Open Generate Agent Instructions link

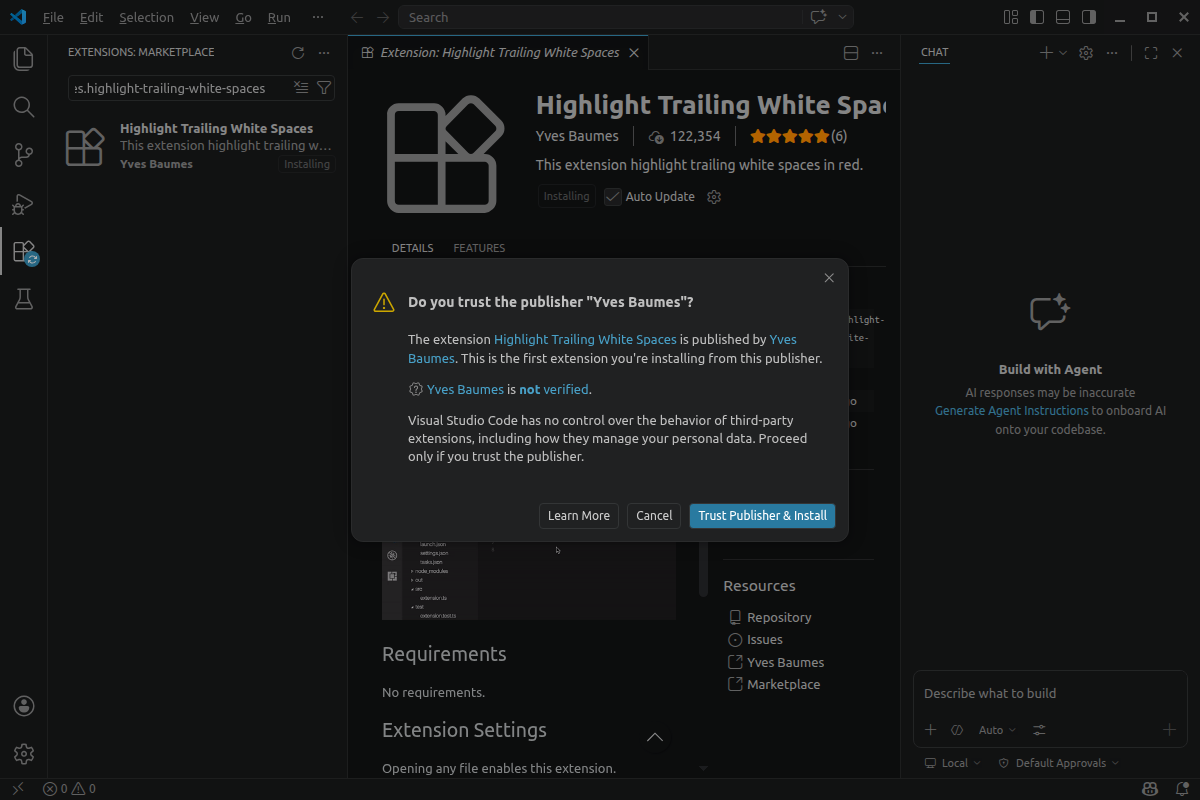tap(1012, 411)
